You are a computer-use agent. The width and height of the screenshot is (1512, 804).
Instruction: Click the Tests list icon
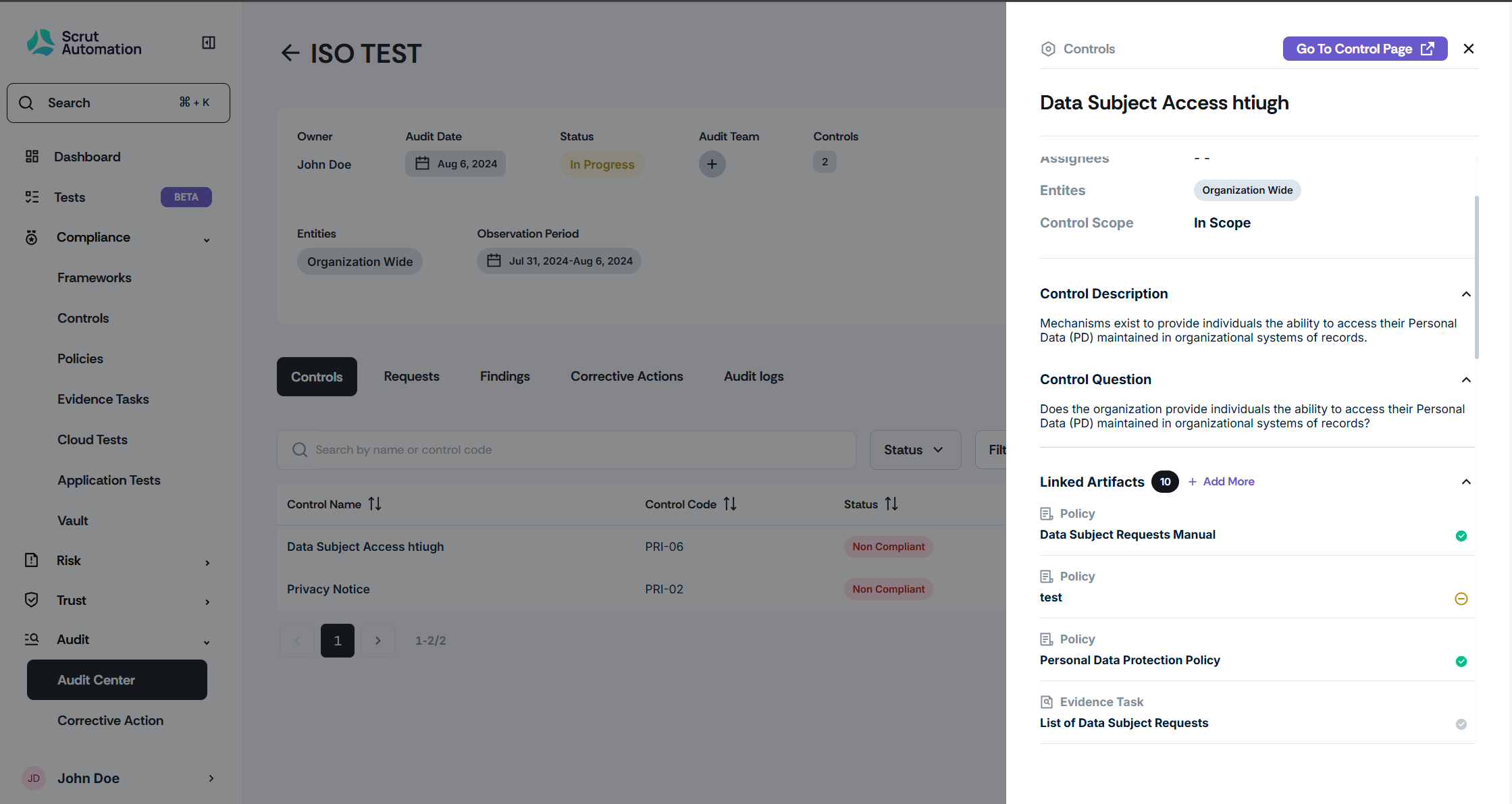[x=32, y=197]
